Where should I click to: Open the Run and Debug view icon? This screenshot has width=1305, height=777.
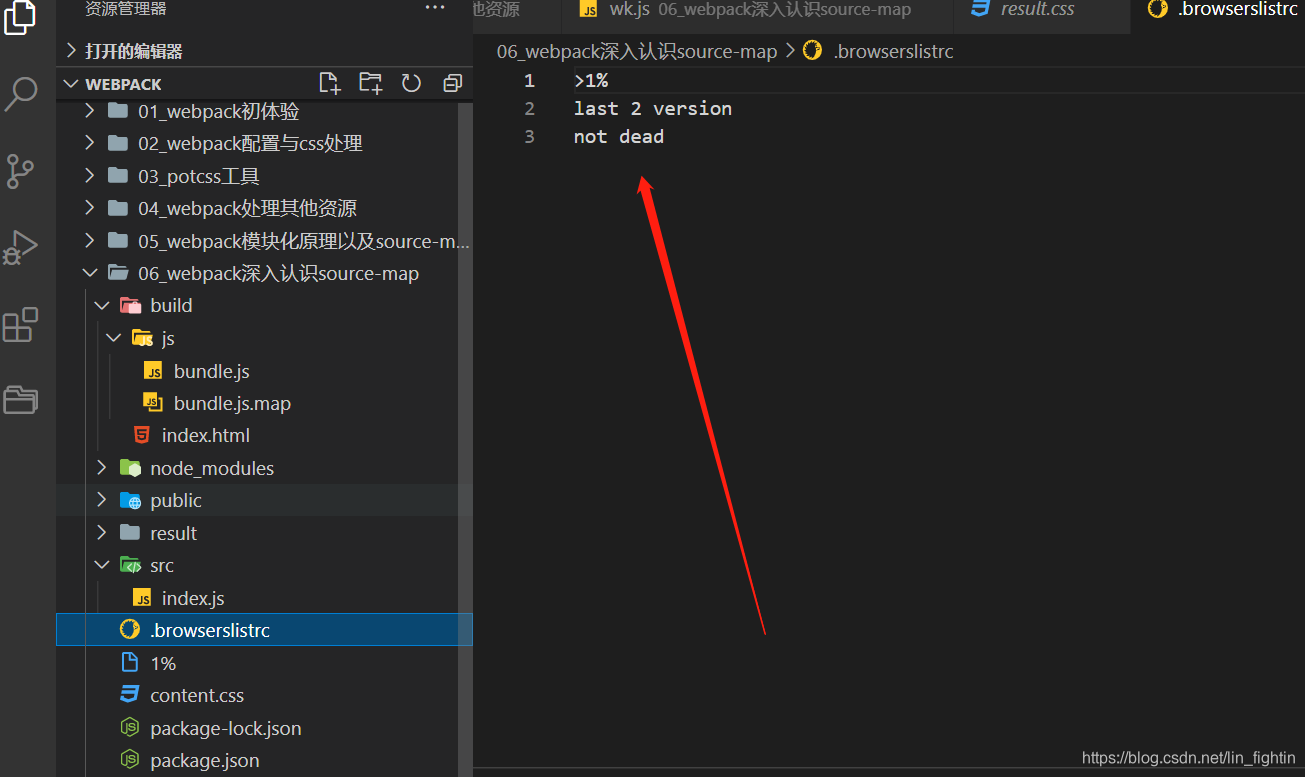[x=20, y=247]
